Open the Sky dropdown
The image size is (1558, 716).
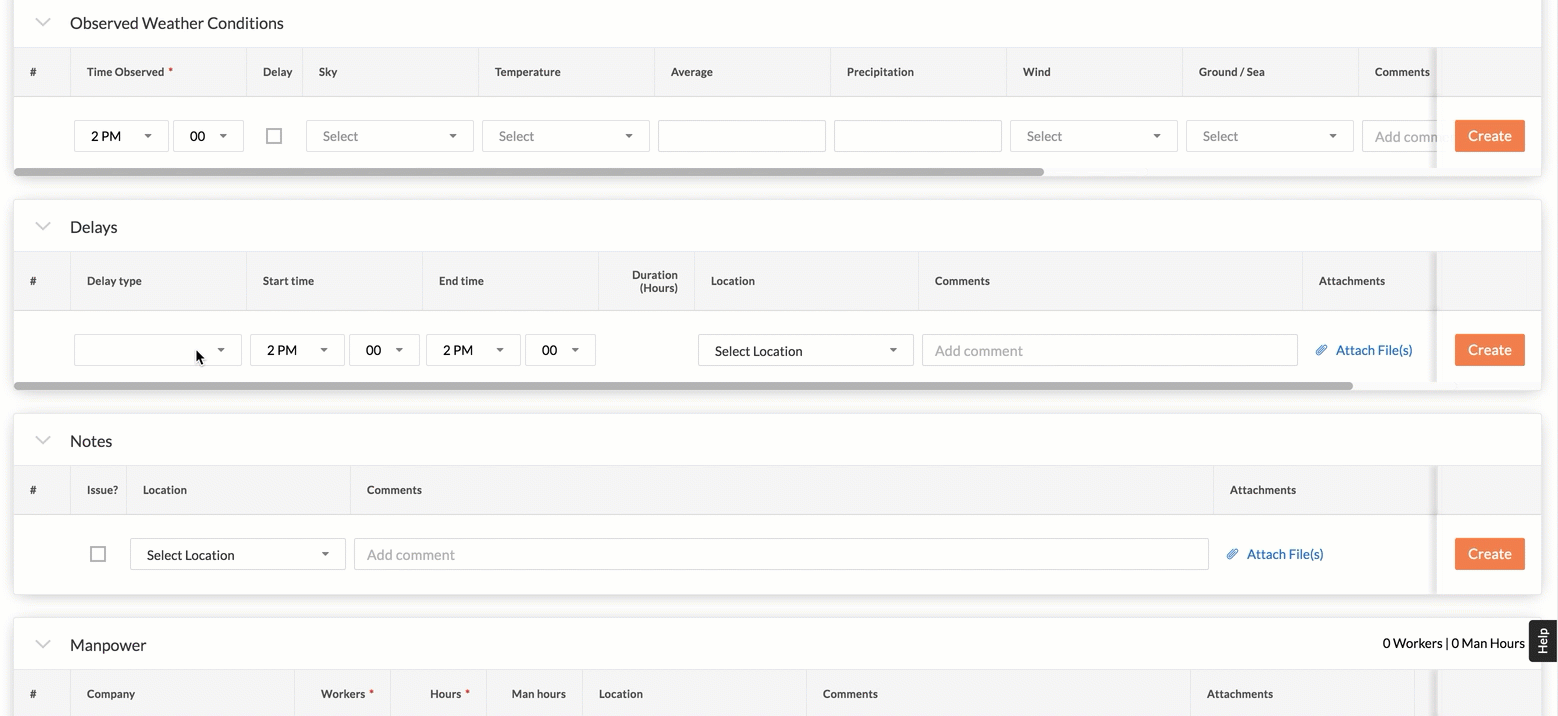click(389, 136)
